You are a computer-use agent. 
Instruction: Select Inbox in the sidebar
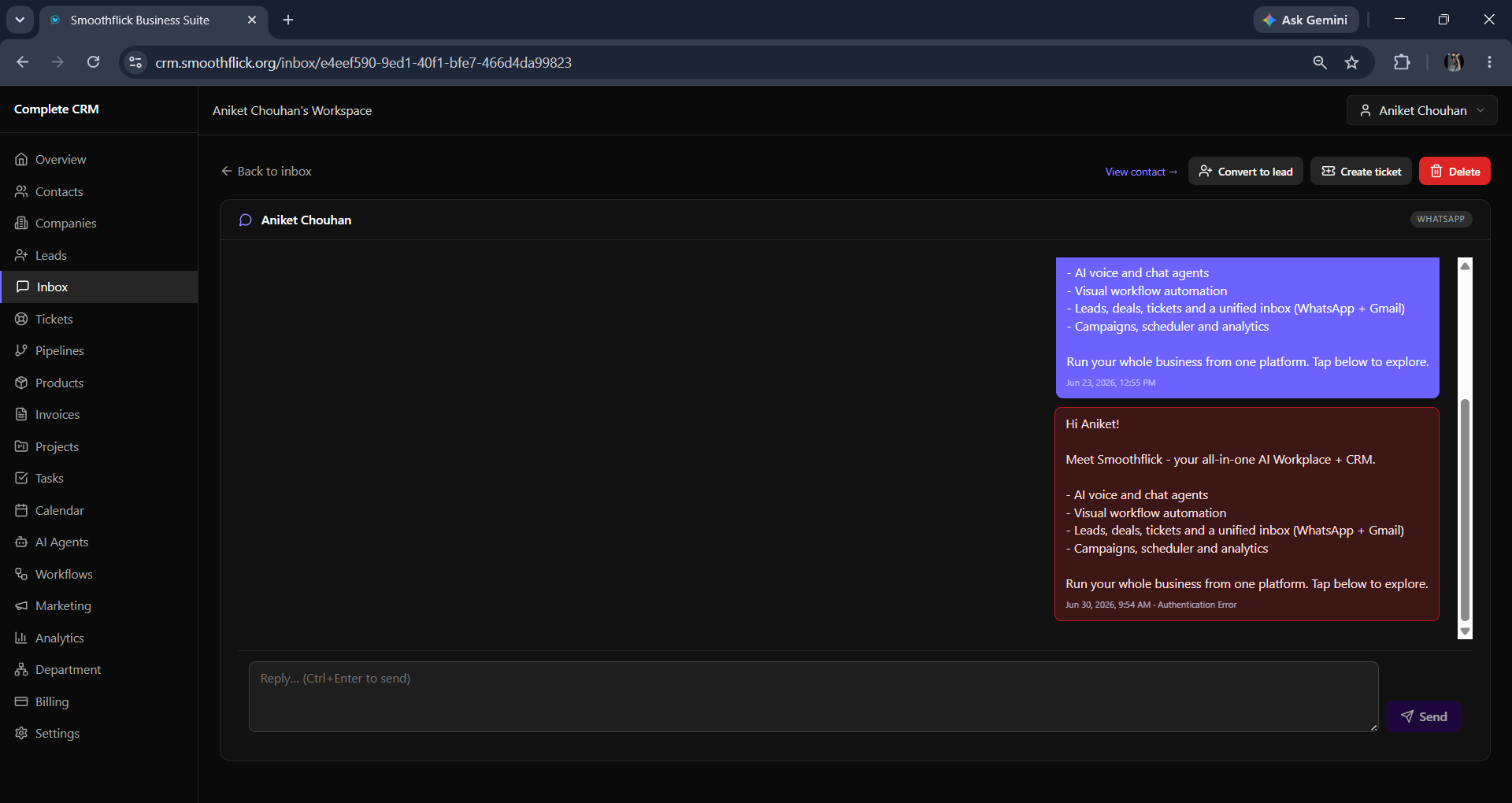click(99, 287)
